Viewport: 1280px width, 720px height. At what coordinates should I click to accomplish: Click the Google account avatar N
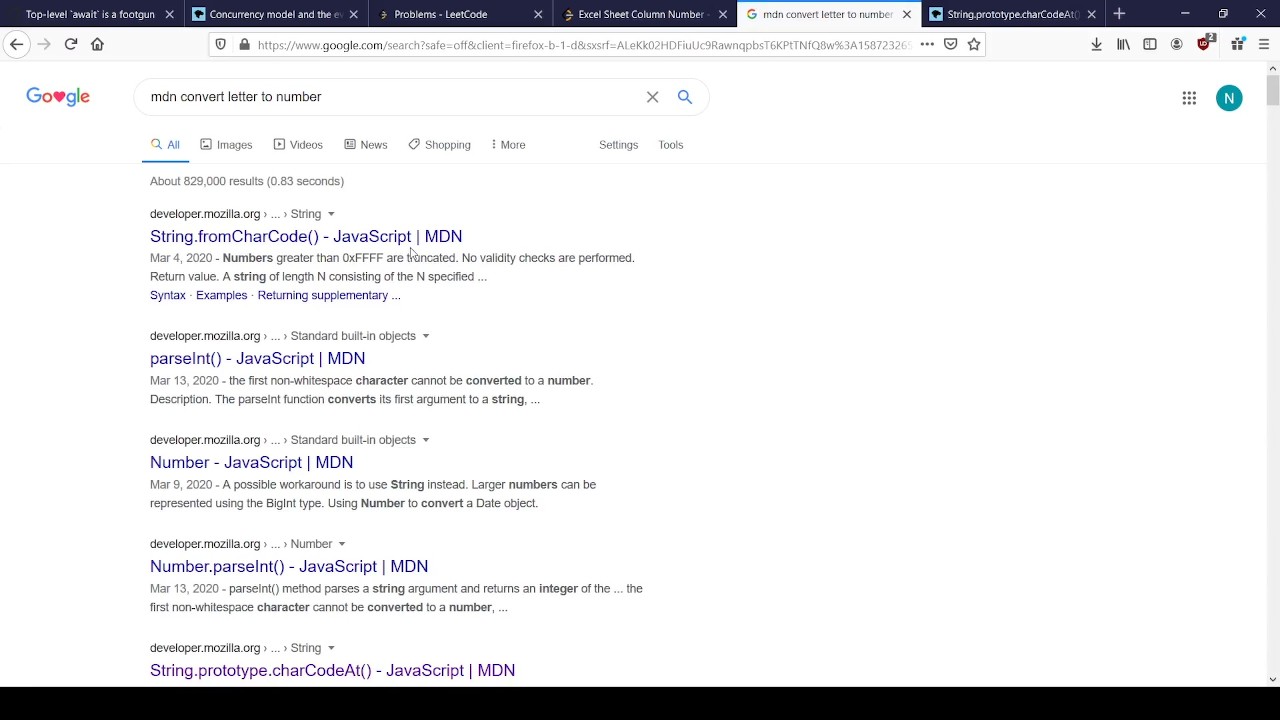1229,98
